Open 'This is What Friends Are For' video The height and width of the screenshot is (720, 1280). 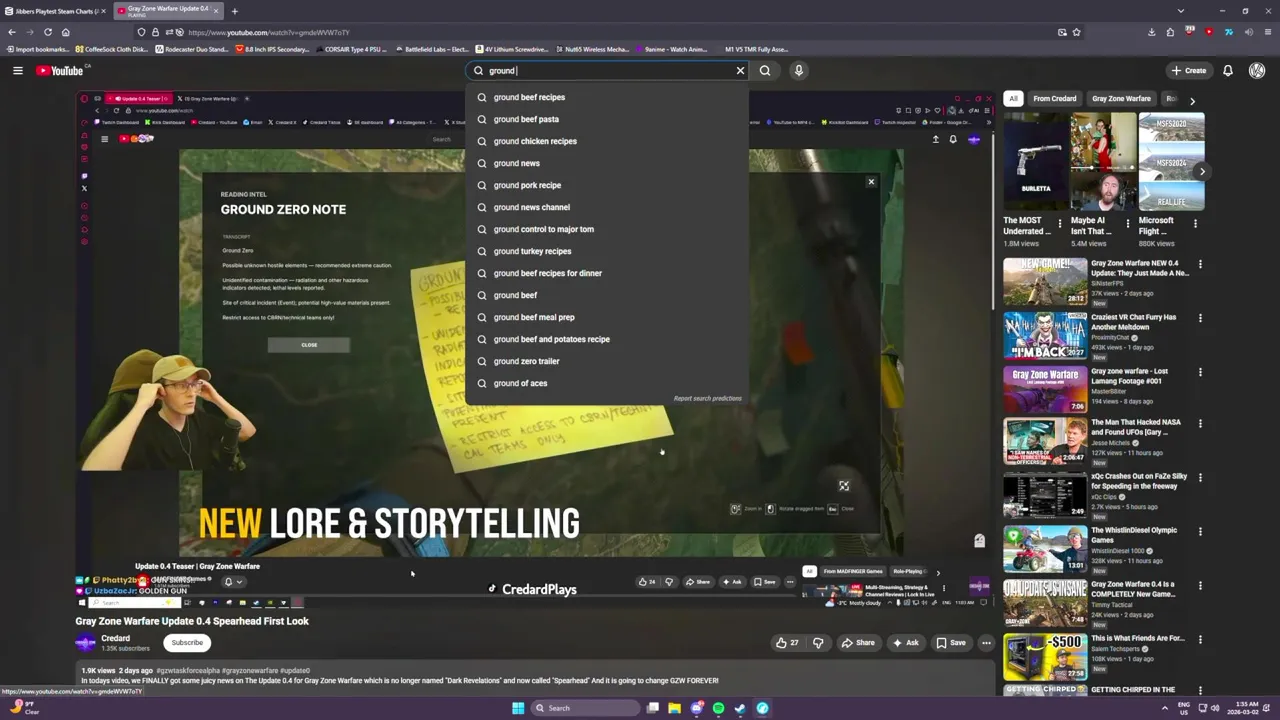(1045, 657)
